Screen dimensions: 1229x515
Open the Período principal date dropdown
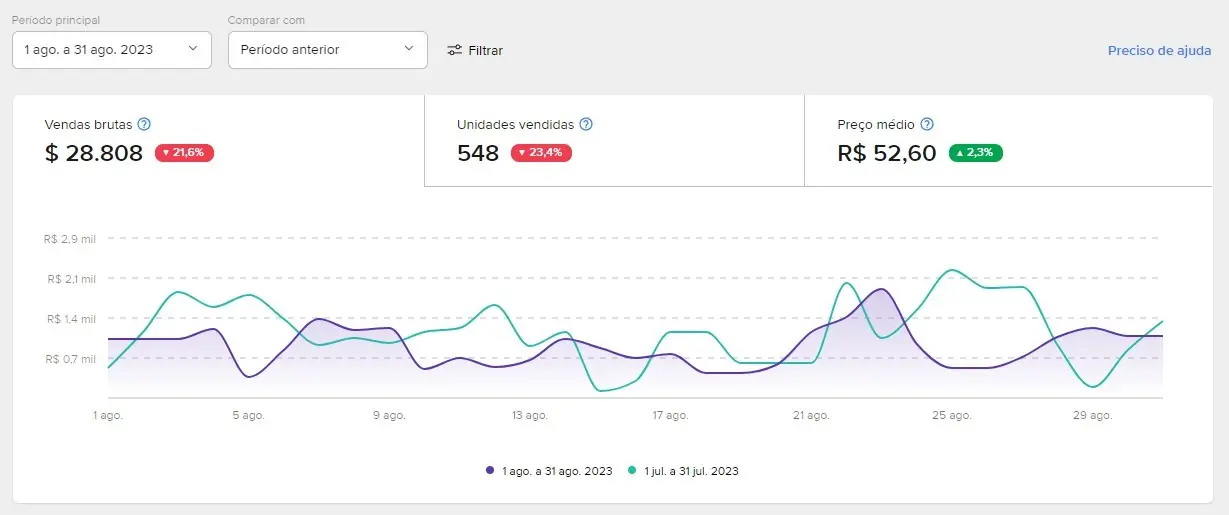pyautogui.click(x=111, y=50)
